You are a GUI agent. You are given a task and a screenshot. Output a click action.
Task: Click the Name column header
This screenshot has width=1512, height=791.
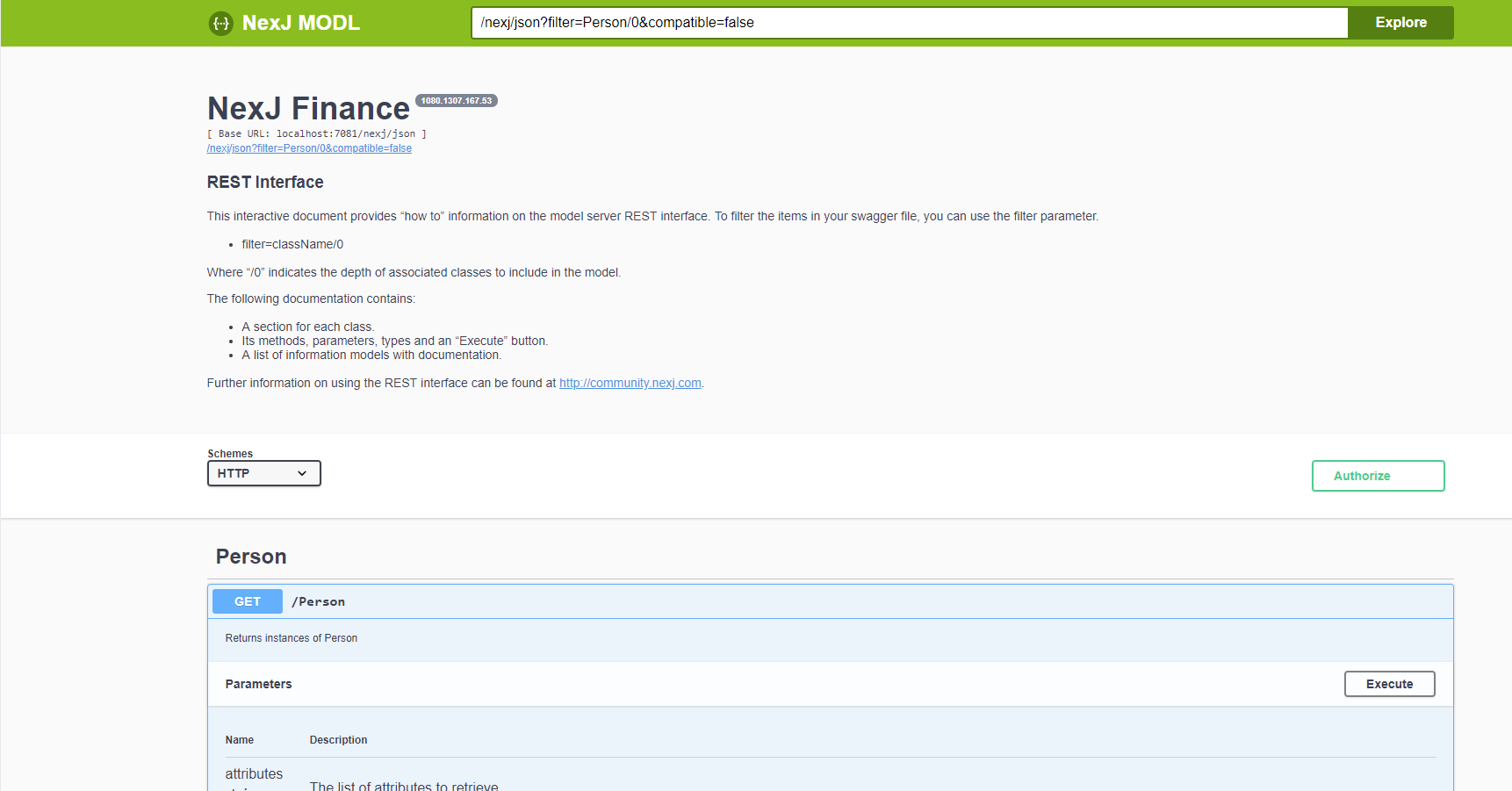(x=240, y=740)
